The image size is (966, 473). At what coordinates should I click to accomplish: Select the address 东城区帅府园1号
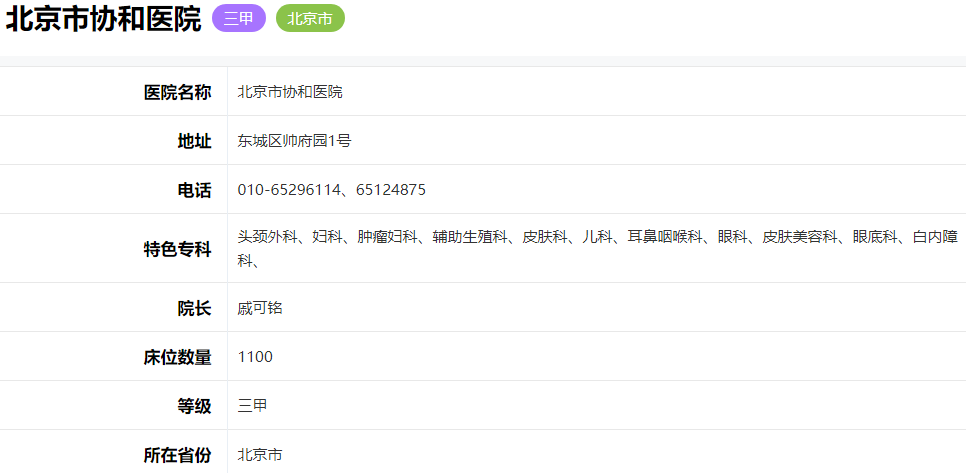click(x=294, y=141)
